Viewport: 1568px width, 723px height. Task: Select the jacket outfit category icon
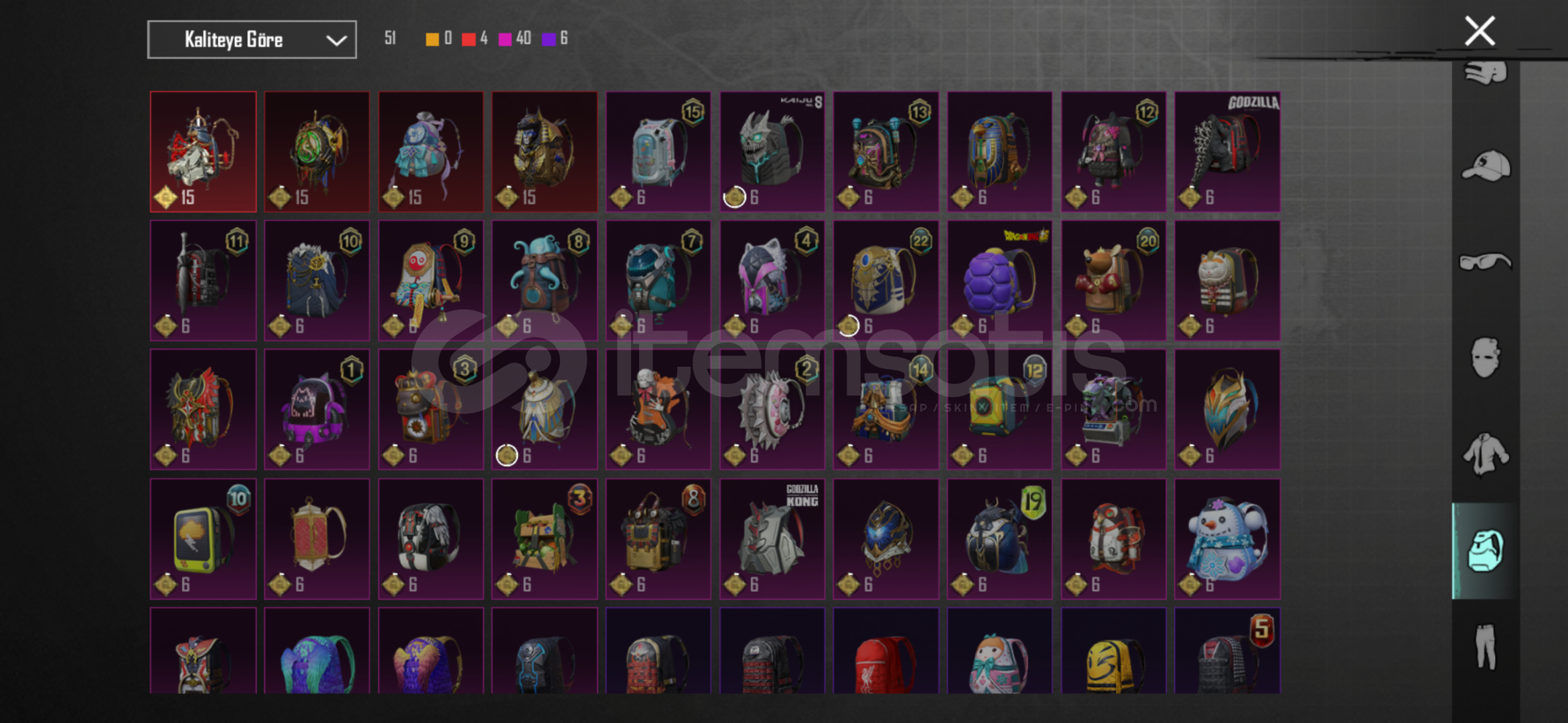(x=1486, y=454)
